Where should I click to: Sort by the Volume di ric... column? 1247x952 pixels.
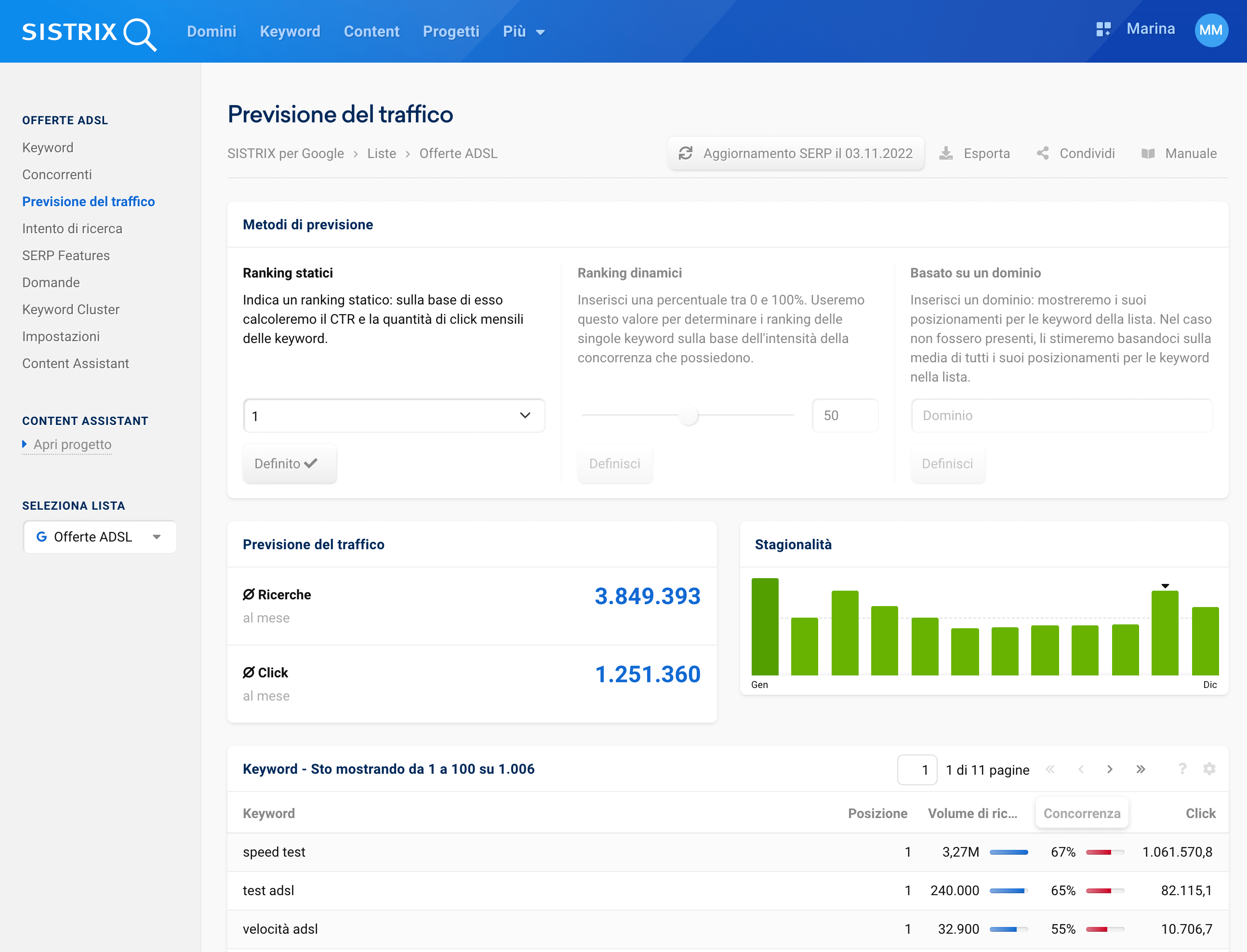pyautogui.click(x=973, y=813)
